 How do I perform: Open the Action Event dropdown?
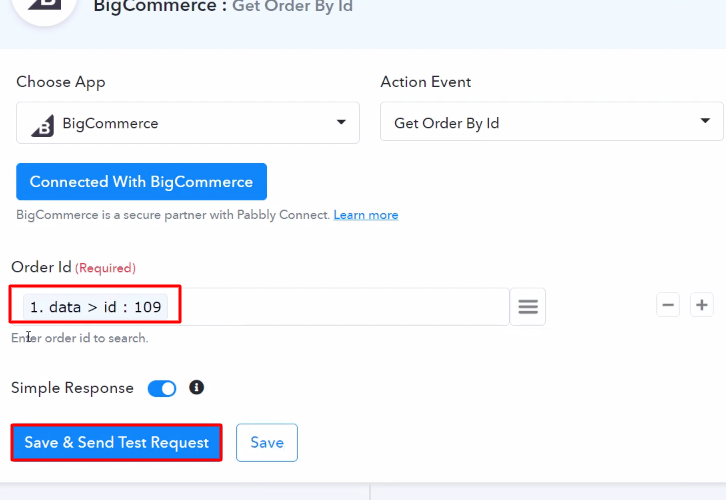point(551,122)
